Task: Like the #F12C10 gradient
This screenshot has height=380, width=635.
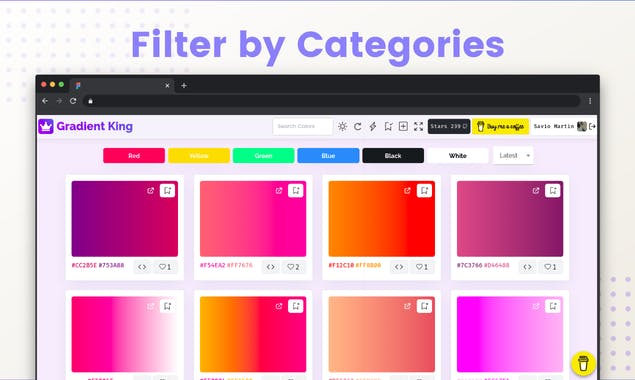Action: tap(422, 267)
